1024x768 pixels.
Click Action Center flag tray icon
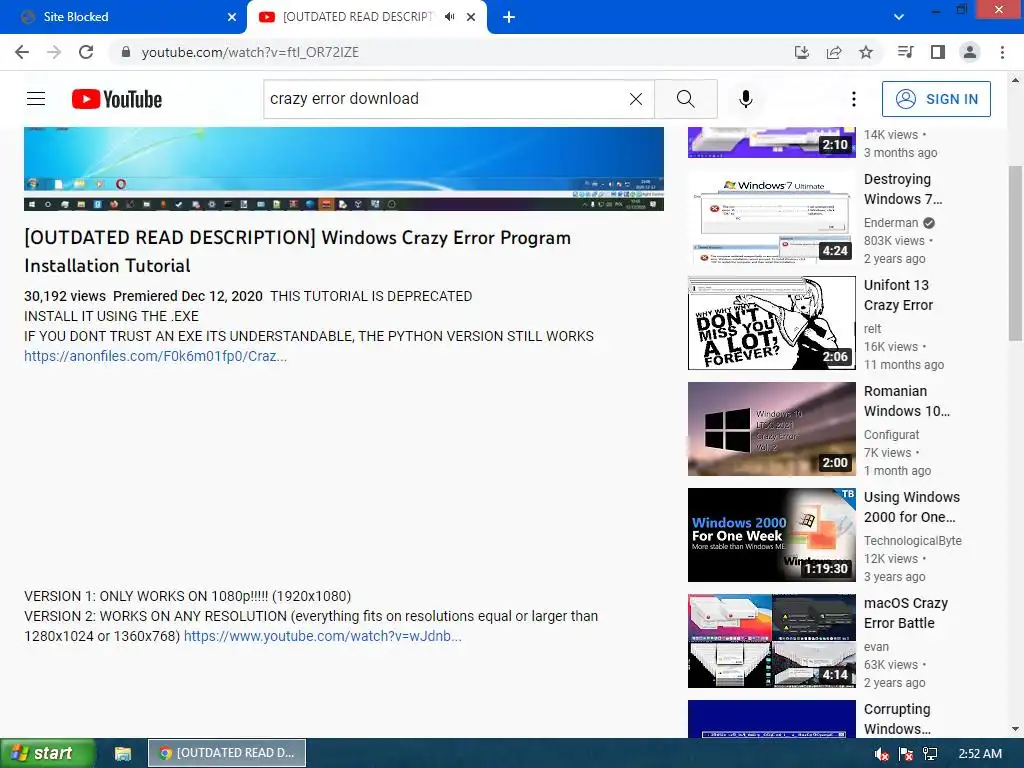point(906,754)
